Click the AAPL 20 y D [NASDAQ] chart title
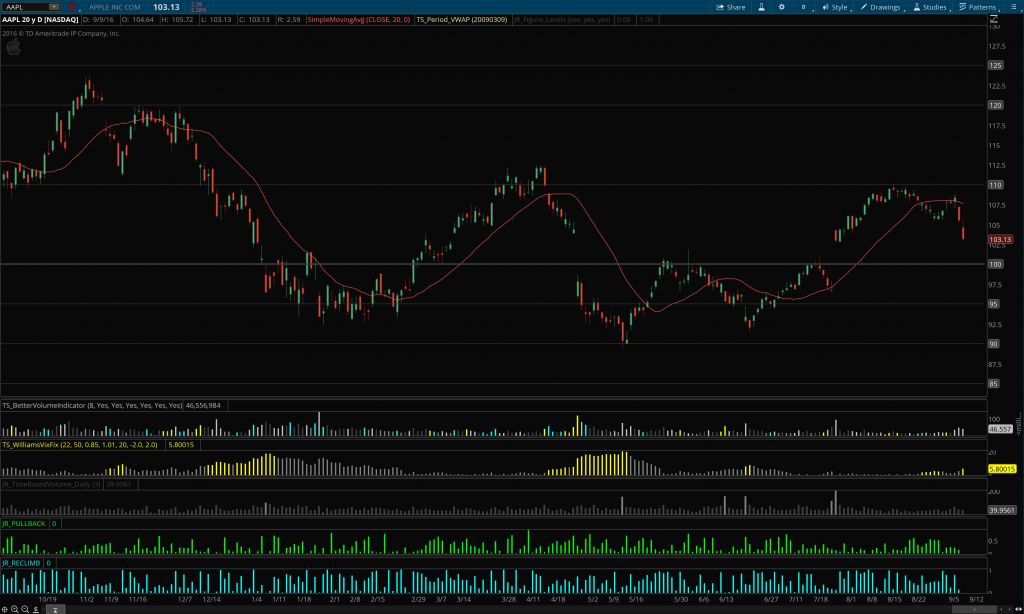Screen dimensions: 1024x614 [x=40, y=20]
